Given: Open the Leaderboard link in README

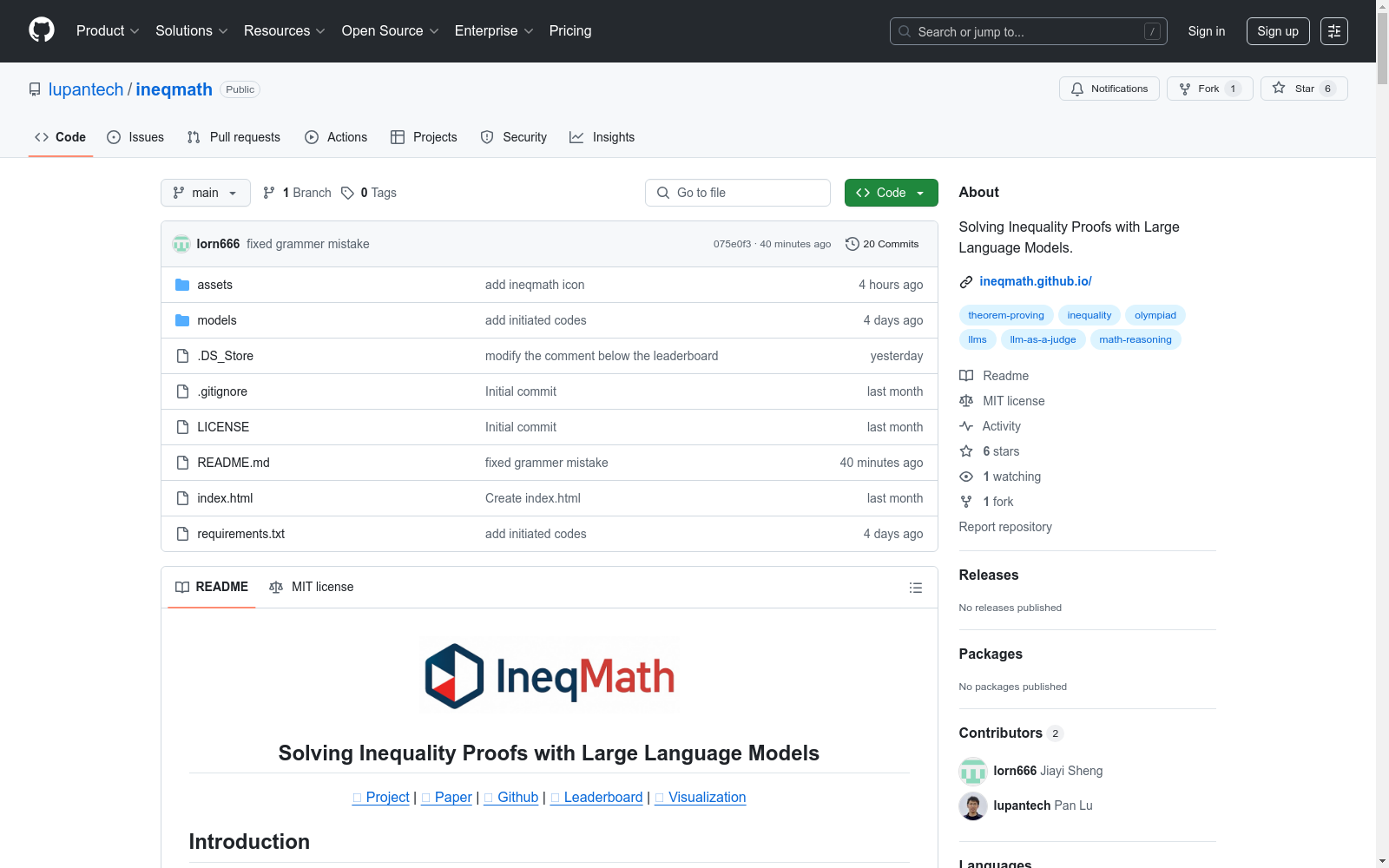Looking at the screenshot, I should 596,798.
